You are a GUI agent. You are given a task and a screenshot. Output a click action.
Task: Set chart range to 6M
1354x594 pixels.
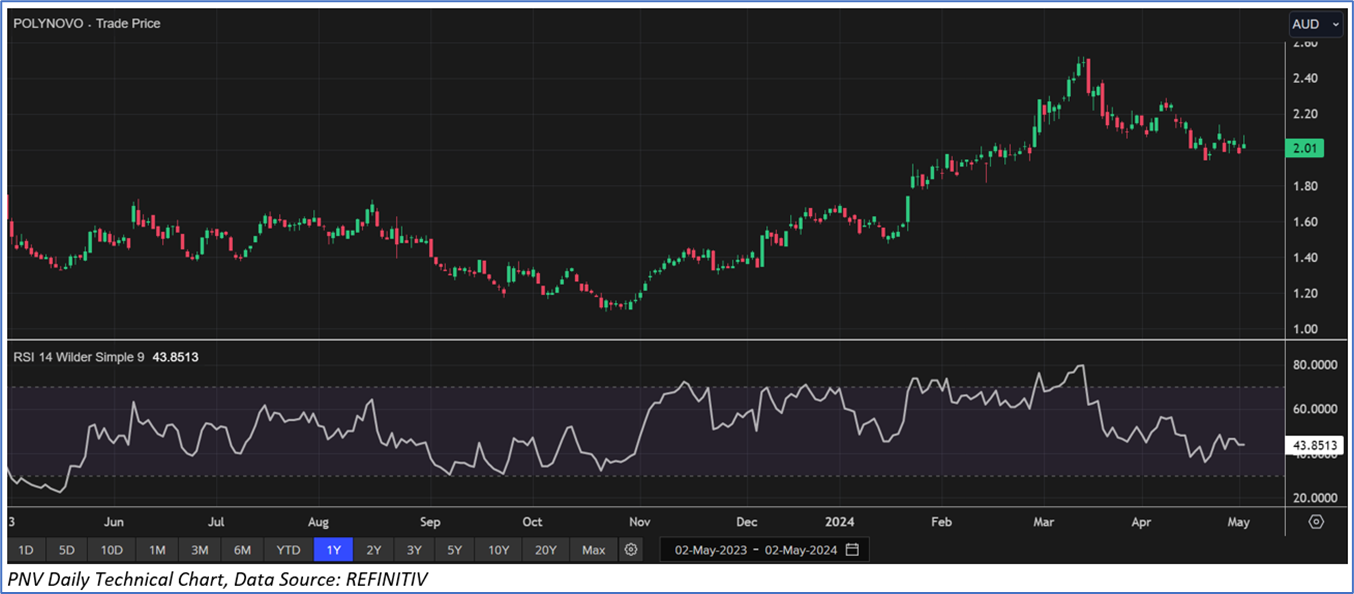(x=243, y=550)
